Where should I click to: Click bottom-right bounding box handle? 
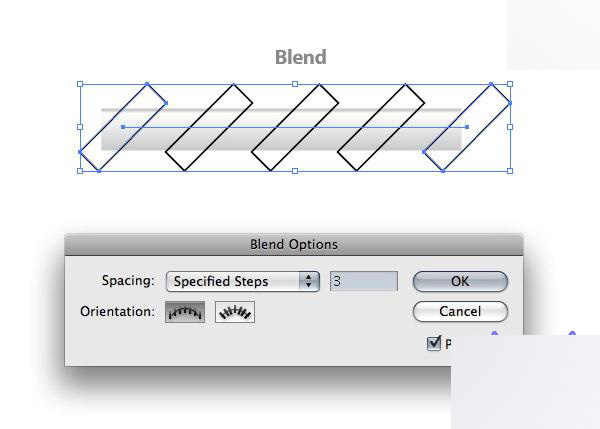(510, 170)
